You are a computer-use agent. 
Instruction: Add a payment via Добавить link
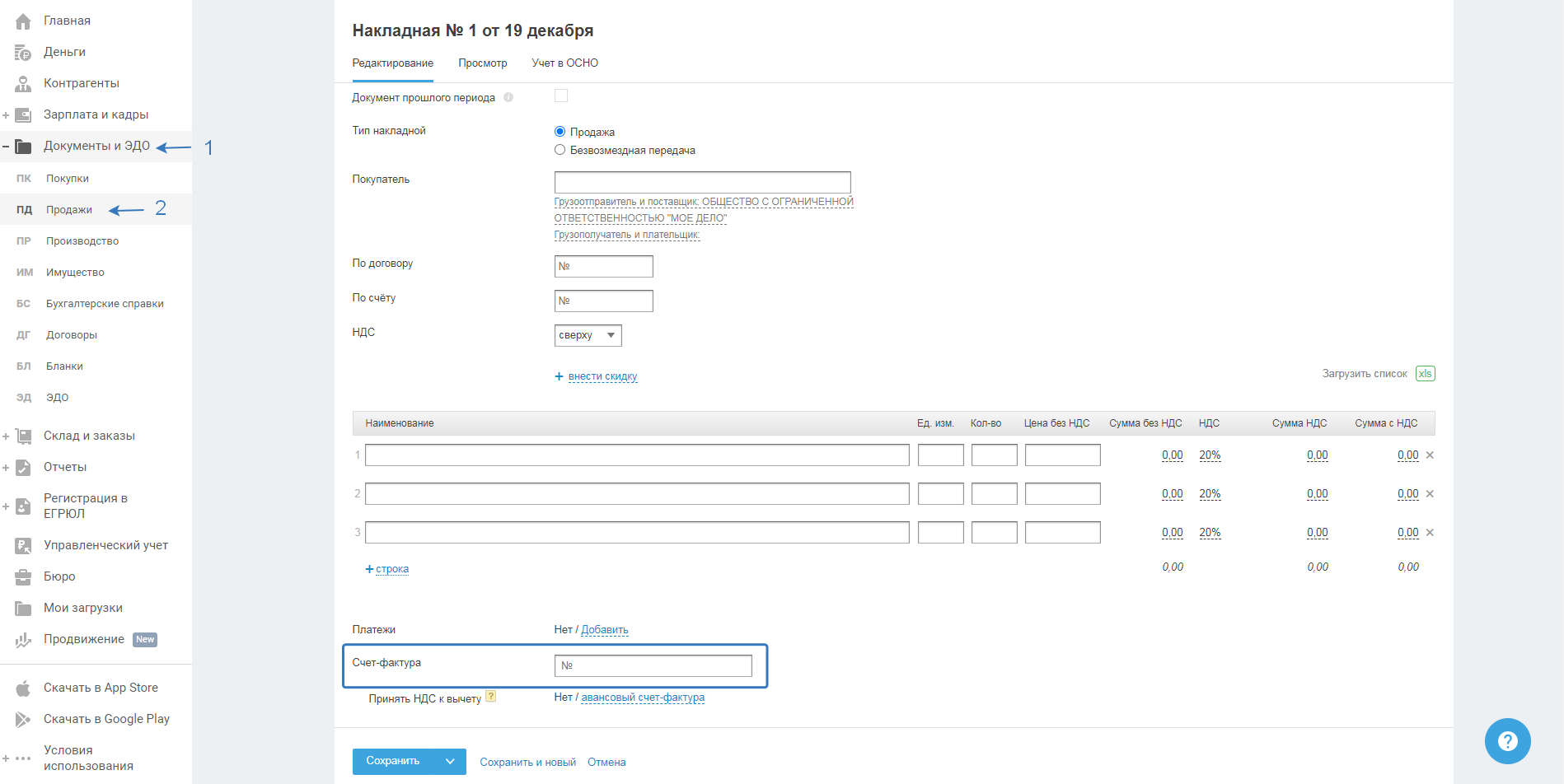click(x=604, y=630)
